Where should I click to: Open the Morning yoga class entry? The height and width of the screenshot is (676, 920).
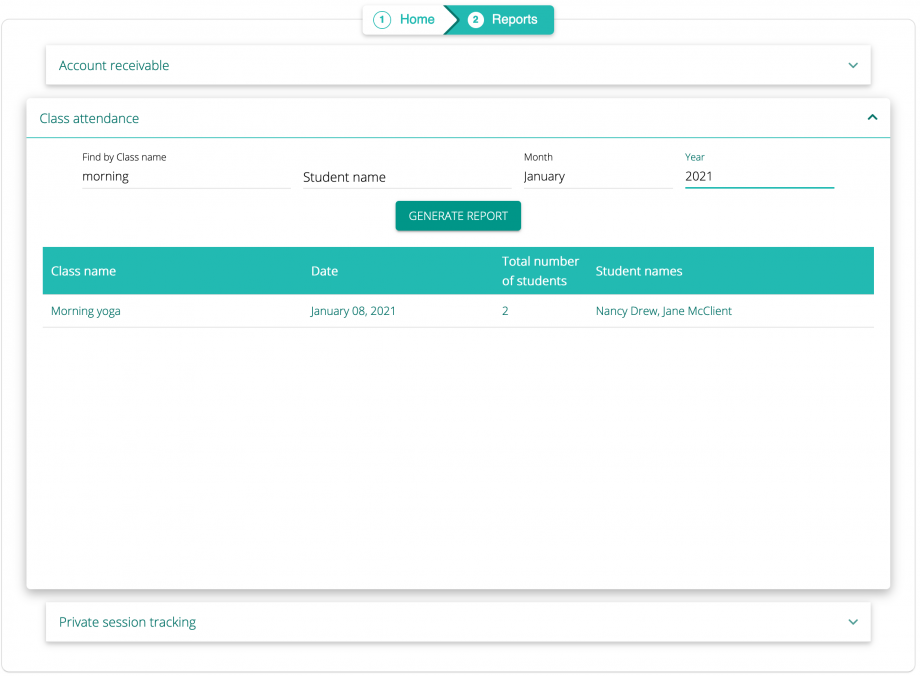[85, 311]
